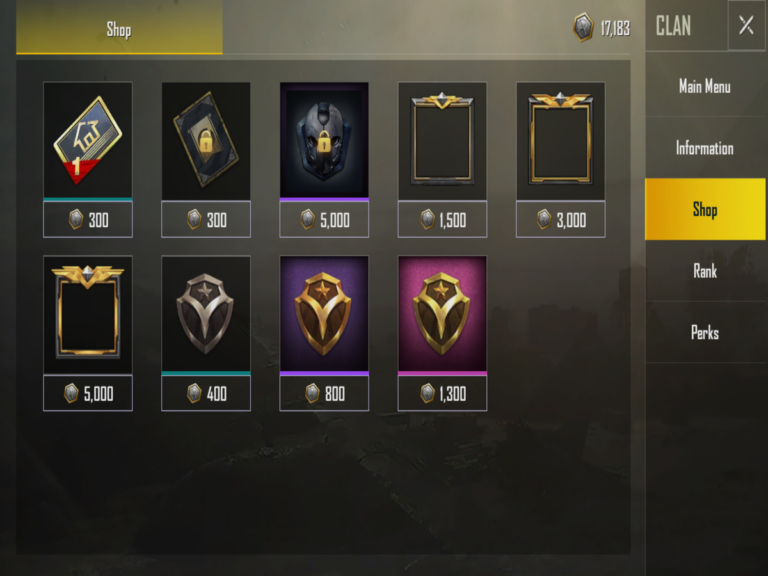Choose the silver clan shield badge icon
Image resolution: width=768 pixels, height=576 pixels.
206,314
